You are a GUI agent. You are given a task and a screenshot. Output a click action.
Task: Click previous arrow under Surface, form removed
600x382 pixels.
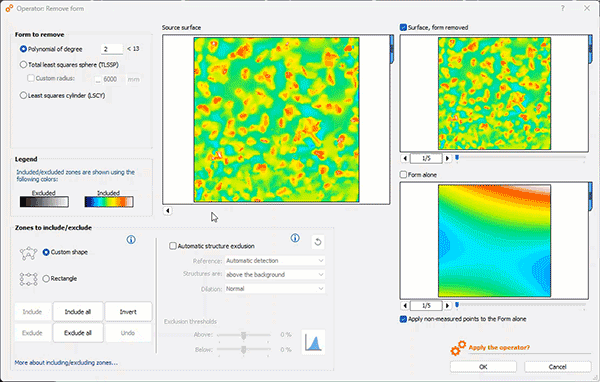(405, 158)
